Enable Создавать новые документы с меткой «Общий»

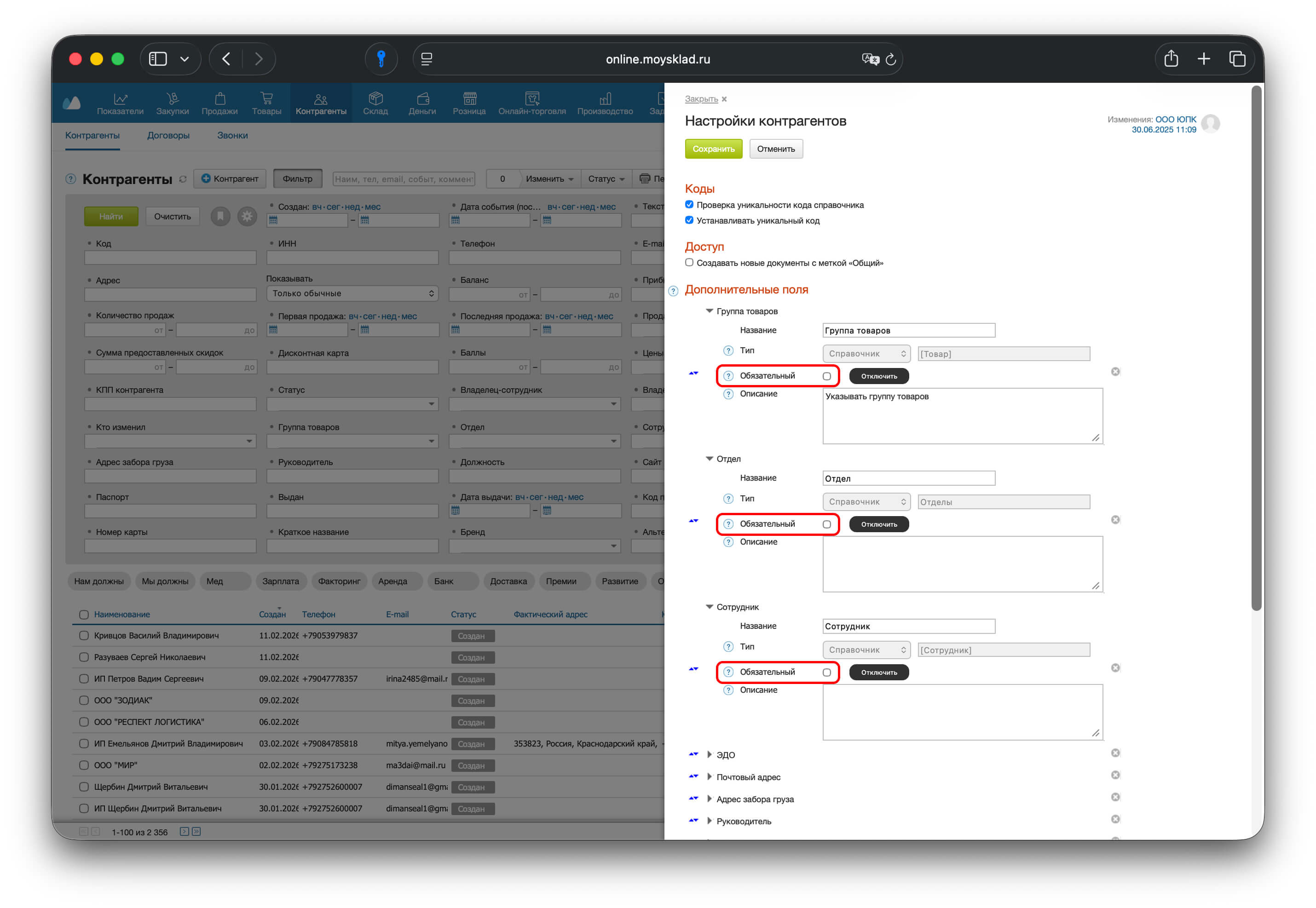(689, 262)
